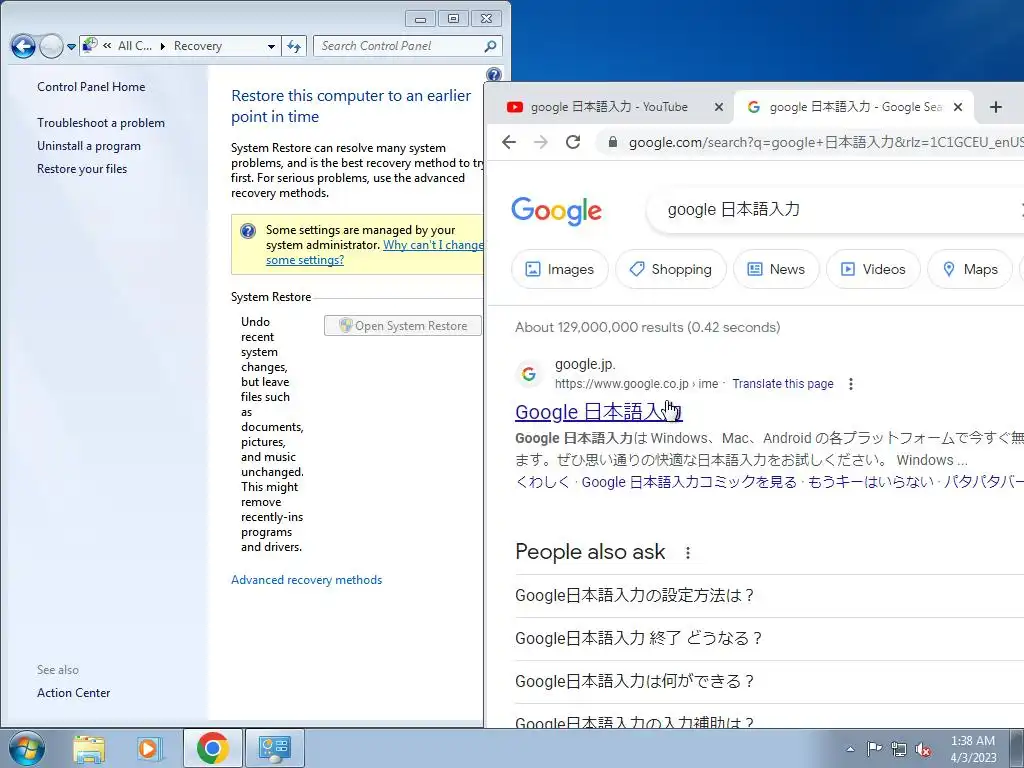Click the google.jp result favicon
The height and width of the screenshot is (768, 1024).
[x=529, y=374]
